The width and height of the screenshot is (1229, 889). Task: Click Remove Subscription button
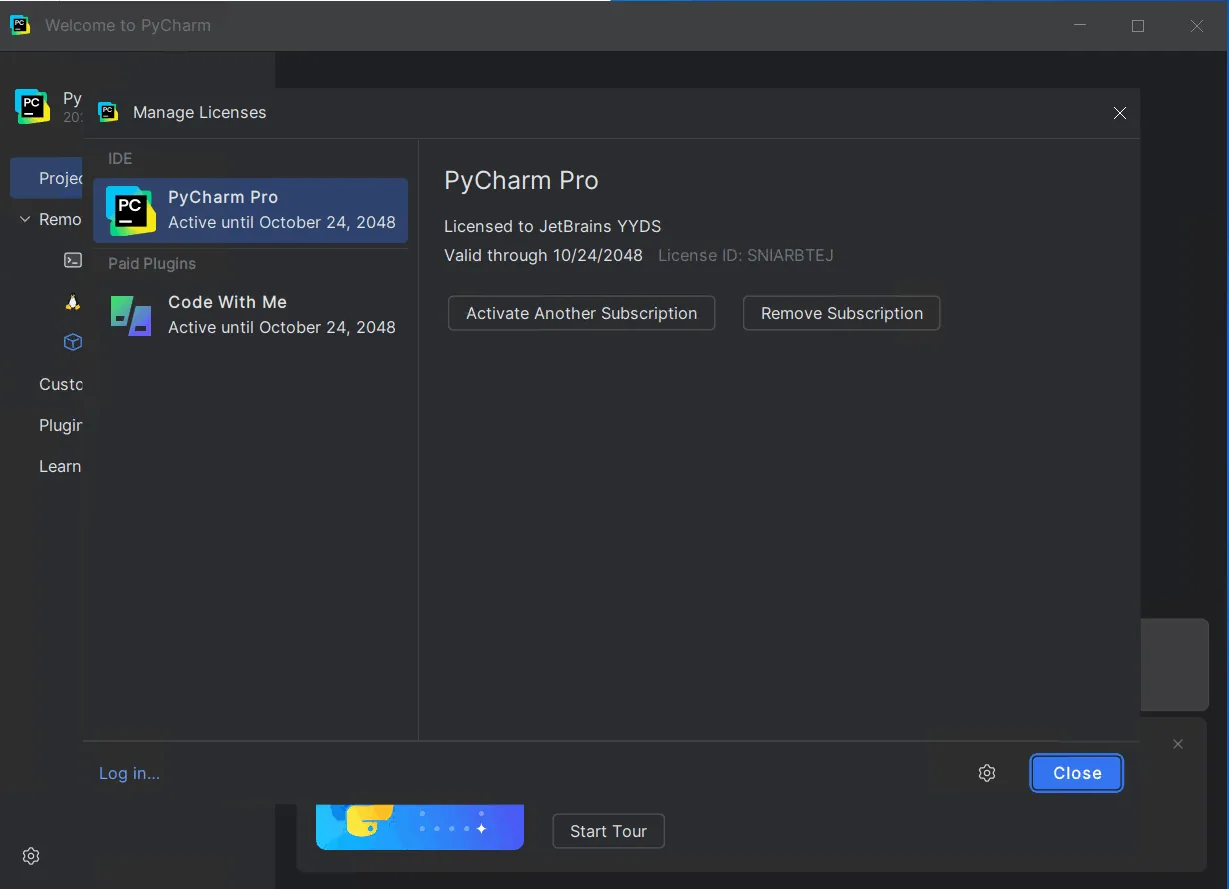[841, 313]
